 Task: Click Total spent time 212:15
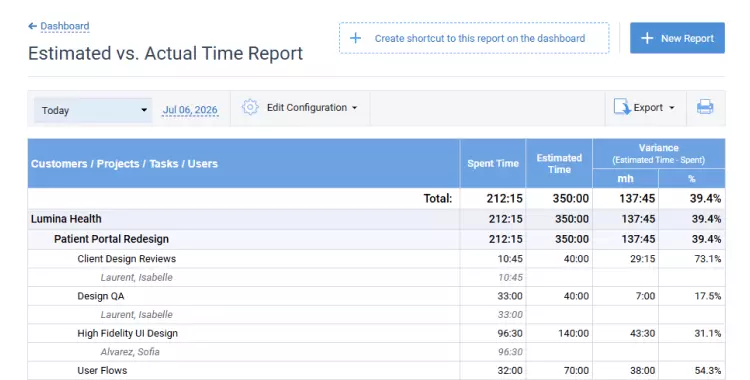505,199
